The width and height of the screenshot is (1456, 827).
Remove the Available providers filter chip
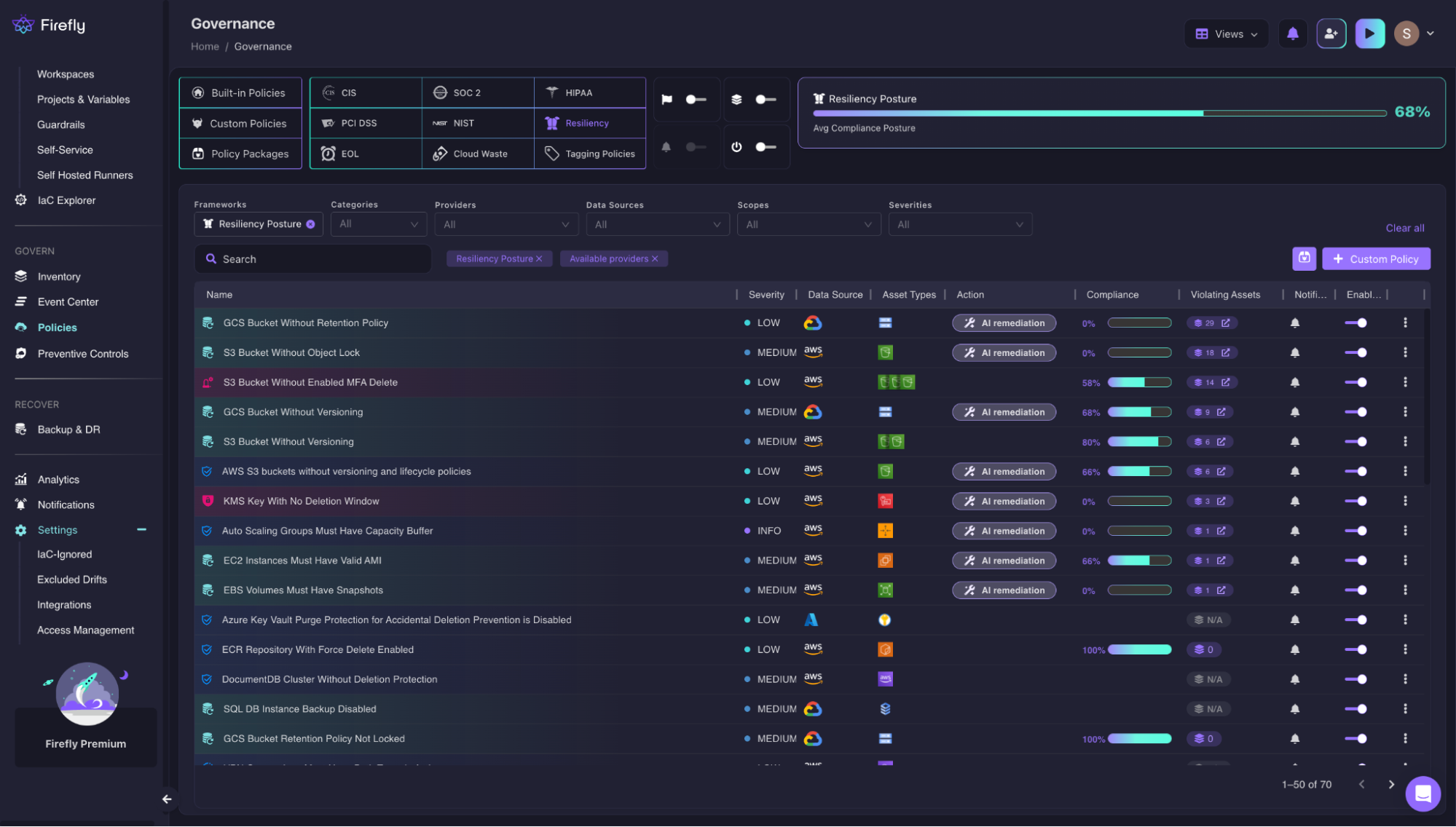tap(654, 258)
